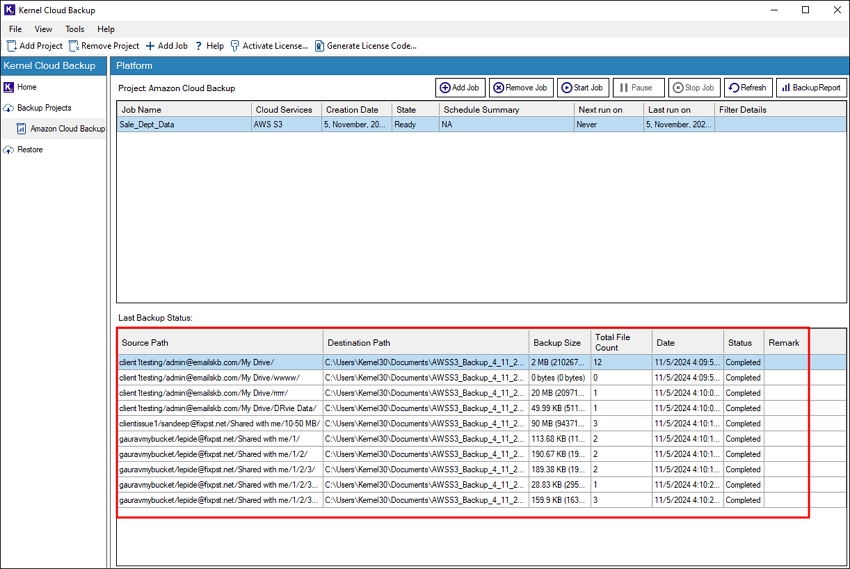Image resolution: width=850 pixels, height=569 pixels.
Task: Select Amazon Cloud Backup project in the sidebar
Action: [x=67, y=129]
